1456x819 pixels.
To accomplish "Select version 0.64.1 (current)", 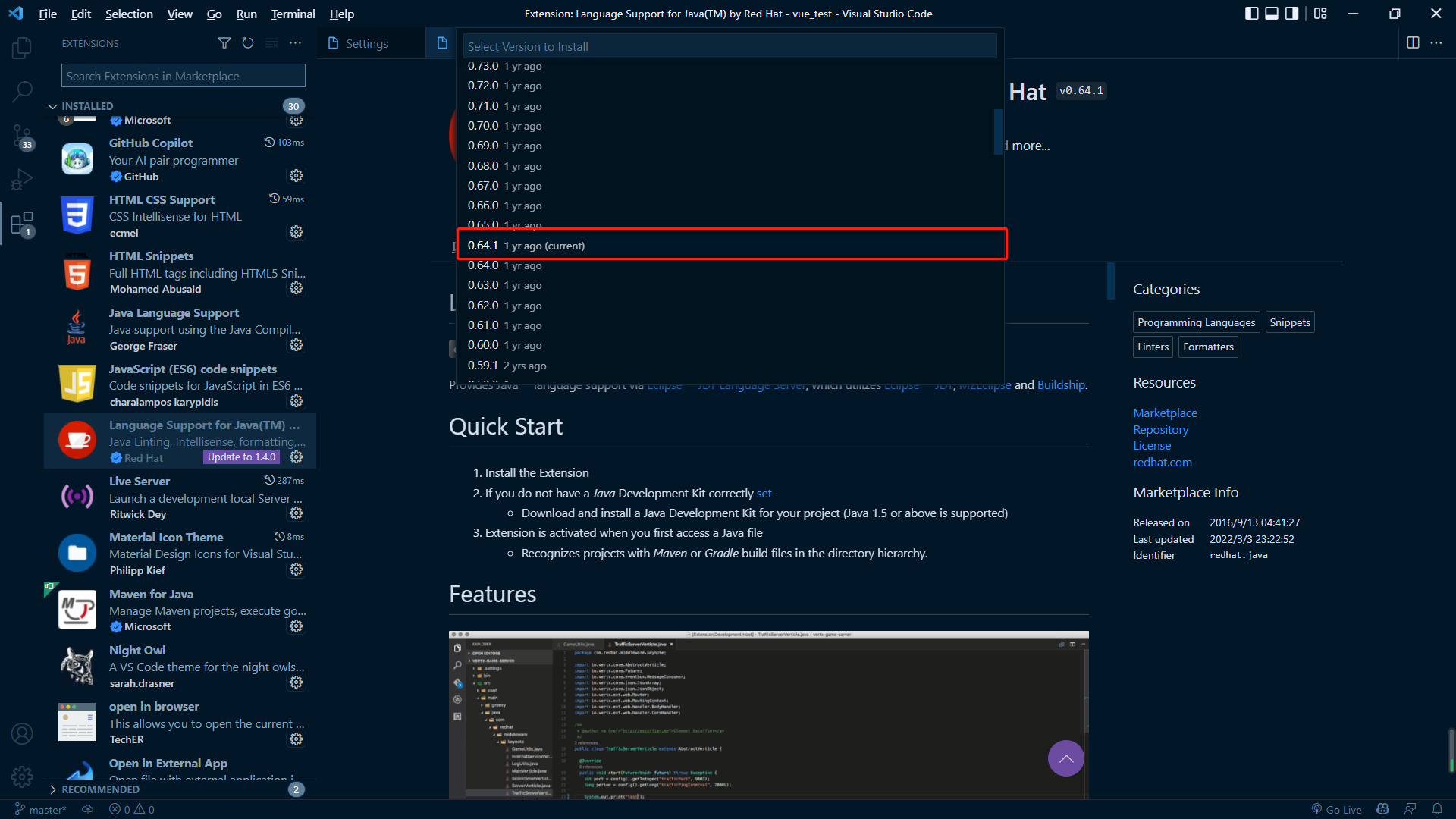I will [730, 246].
